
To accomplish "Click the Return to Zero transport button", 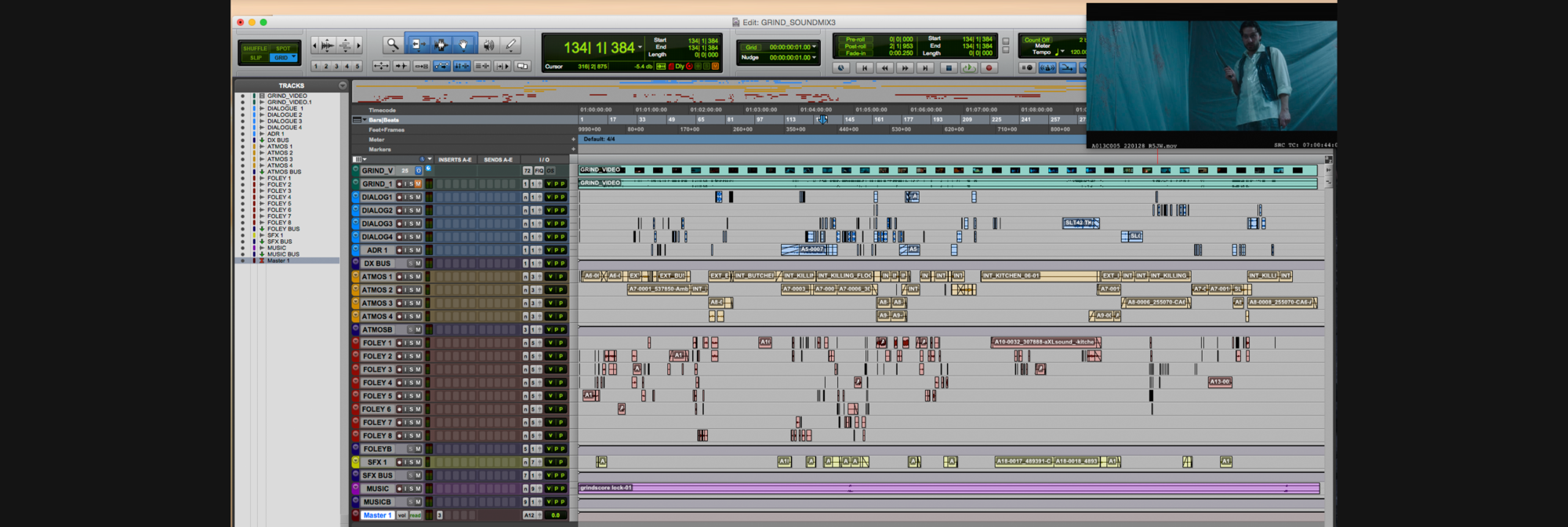I will [864, 68].
